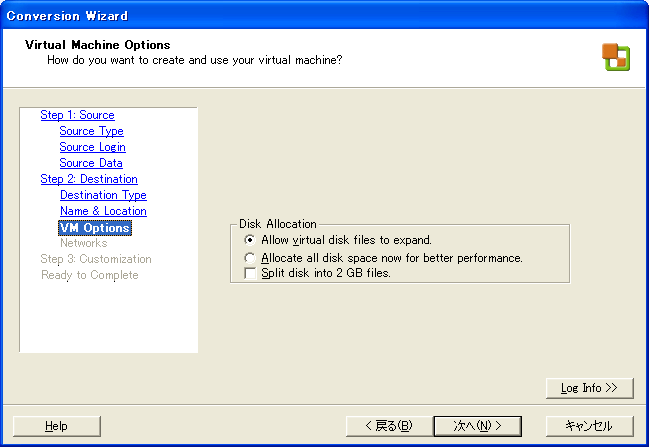Select 'Allow virtual disk files to expand' option
Viewport: 649px width, 447px height.
(250, 240)
